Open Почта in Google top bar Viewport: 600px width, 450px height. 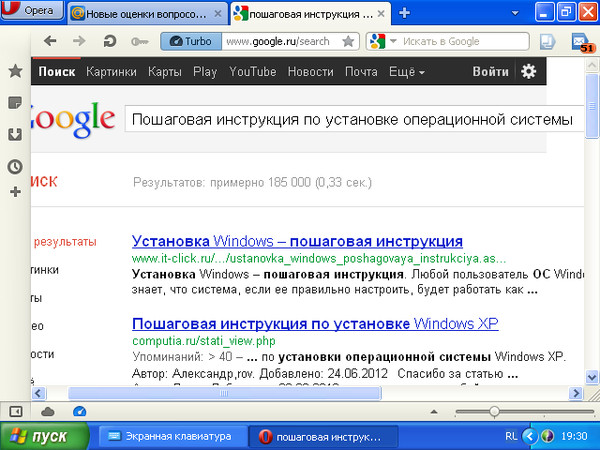pos(361,72)
